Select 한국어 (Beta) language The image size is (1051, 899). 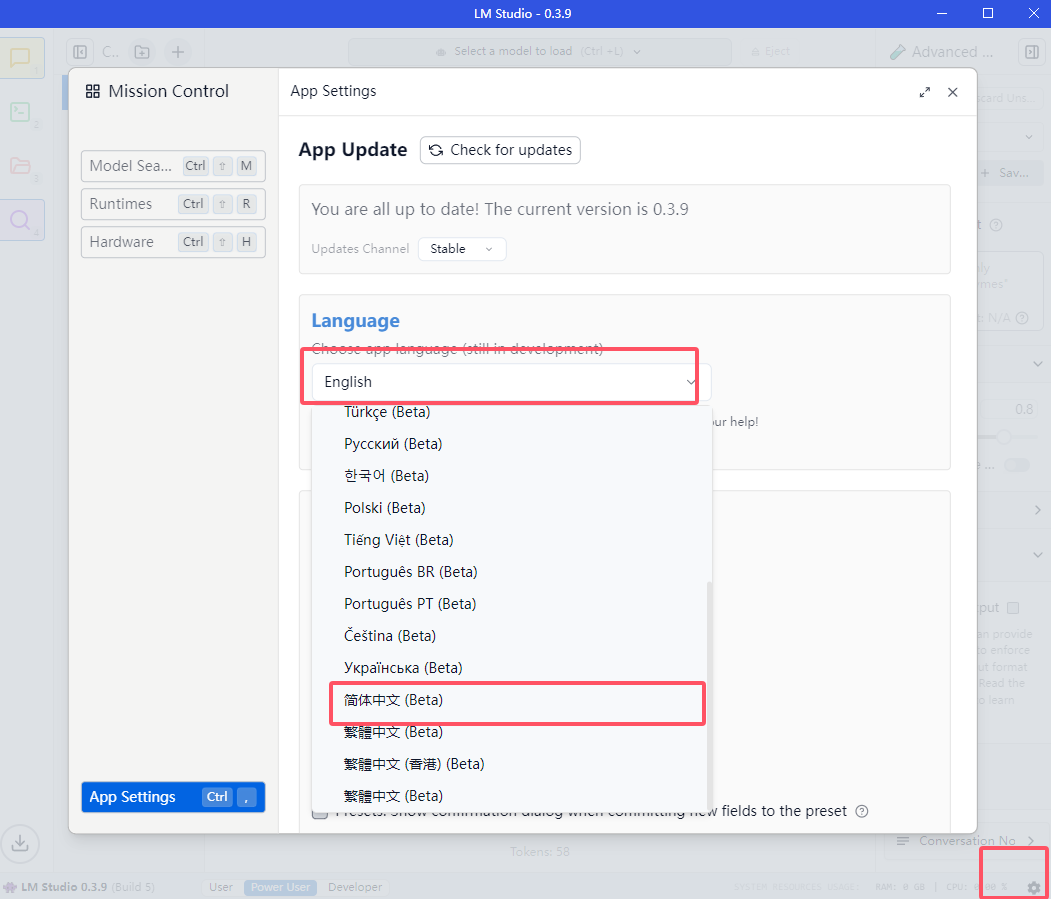coord(509,476)
